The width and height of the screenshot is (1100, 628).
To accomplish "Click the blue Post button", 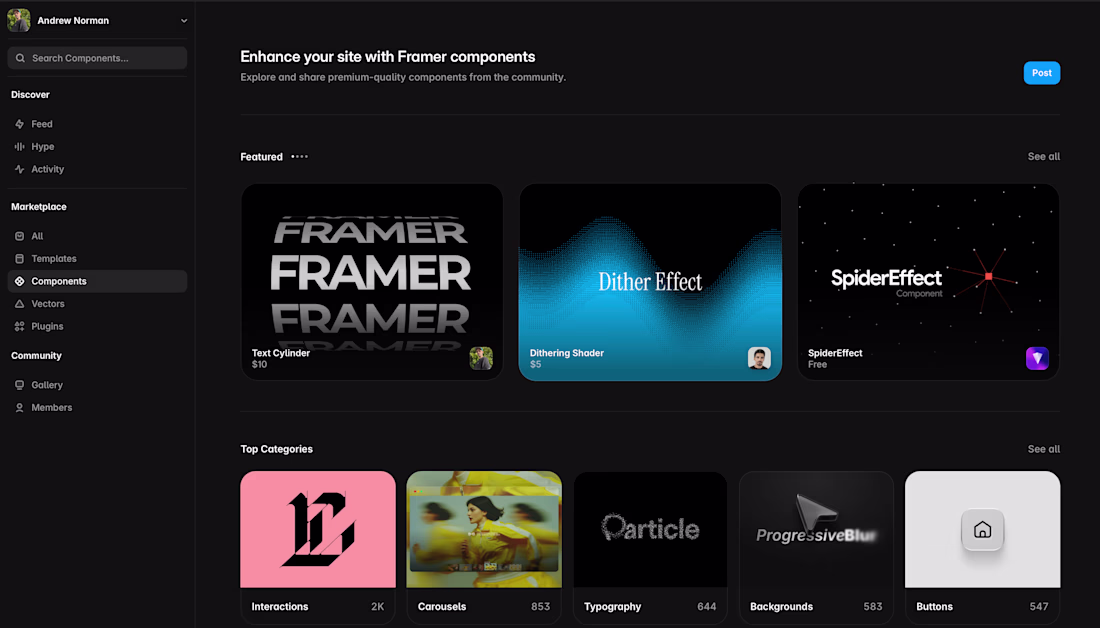I will tap(1042, 73).
